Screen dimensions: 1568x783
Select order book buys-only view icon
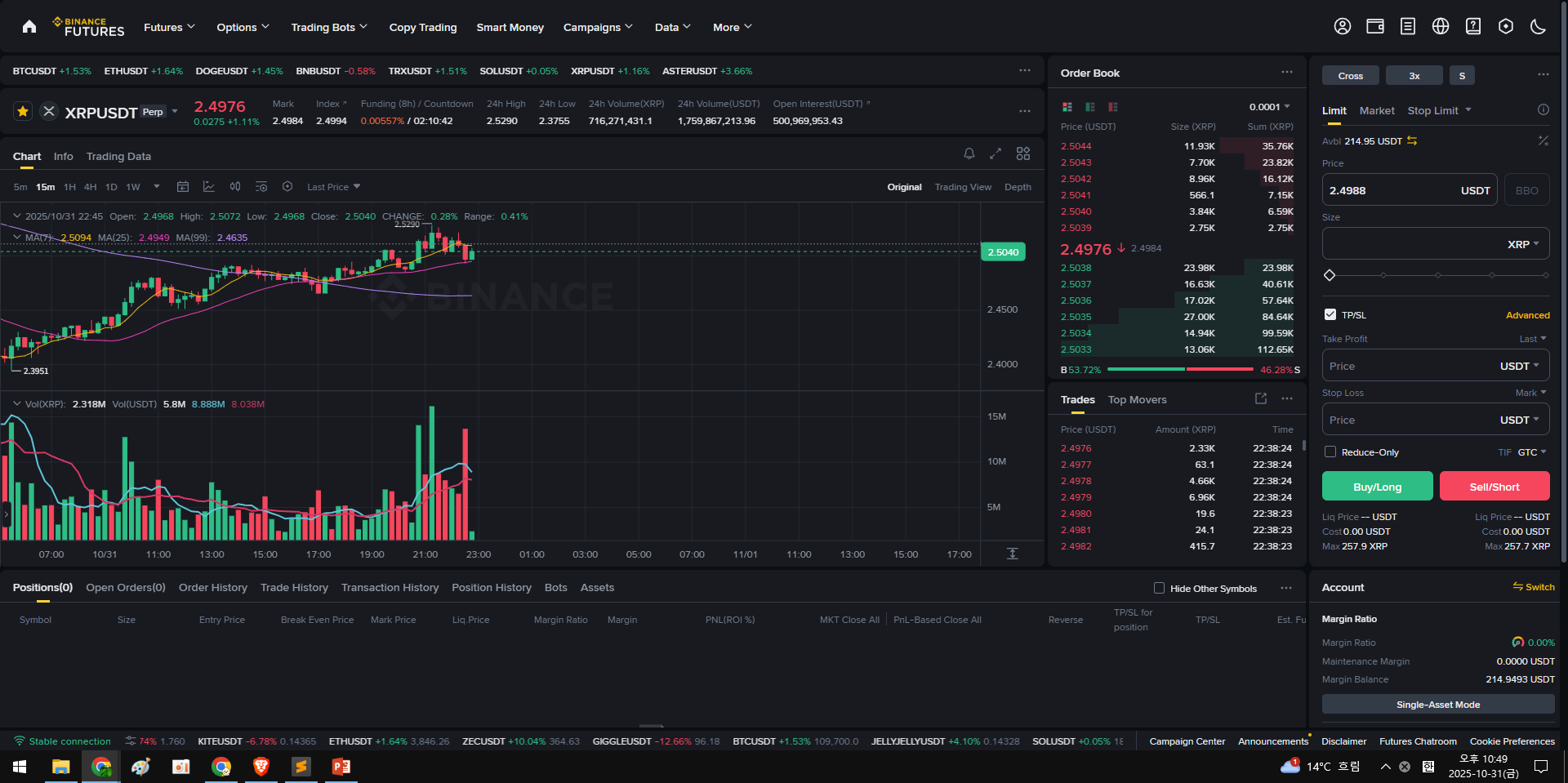1090,107
